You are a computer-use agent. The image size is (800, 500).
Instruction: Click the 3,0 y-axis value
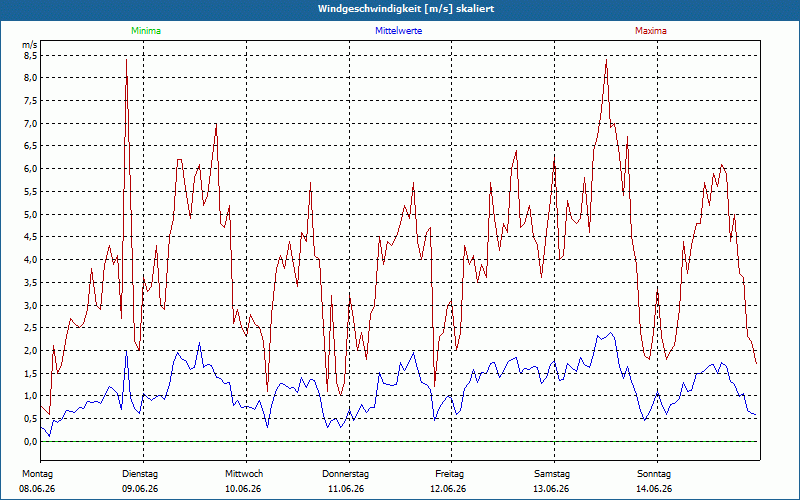click(x=31, y=305)
